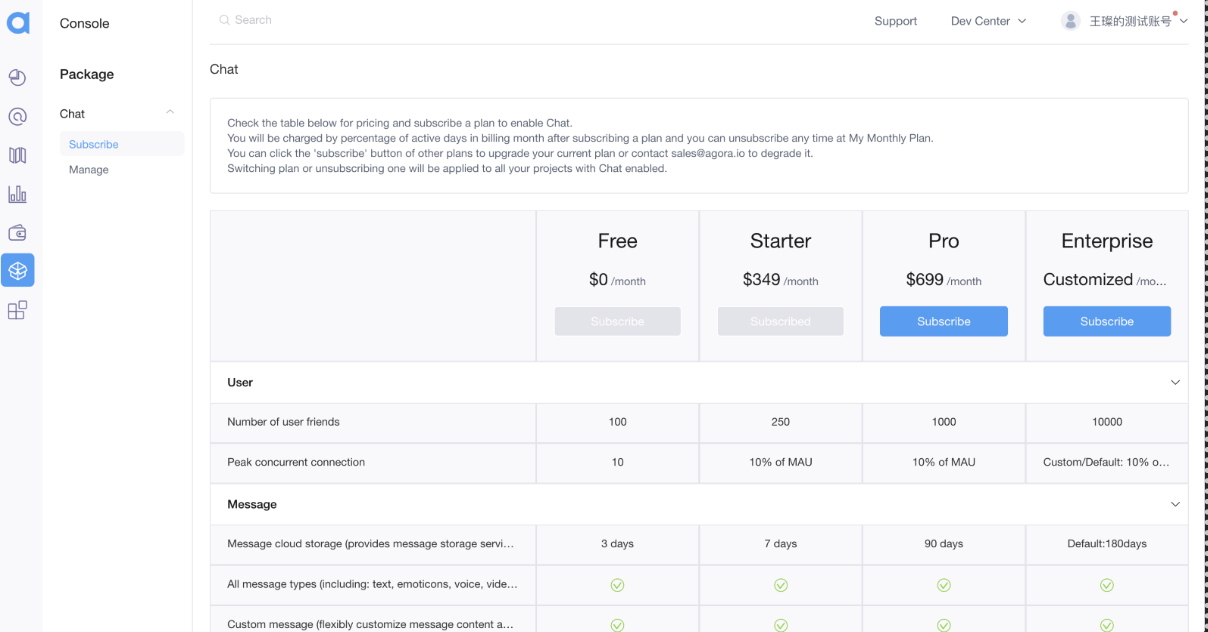
Task: Click the All message types check in Free column
Action: coord(617,585)
